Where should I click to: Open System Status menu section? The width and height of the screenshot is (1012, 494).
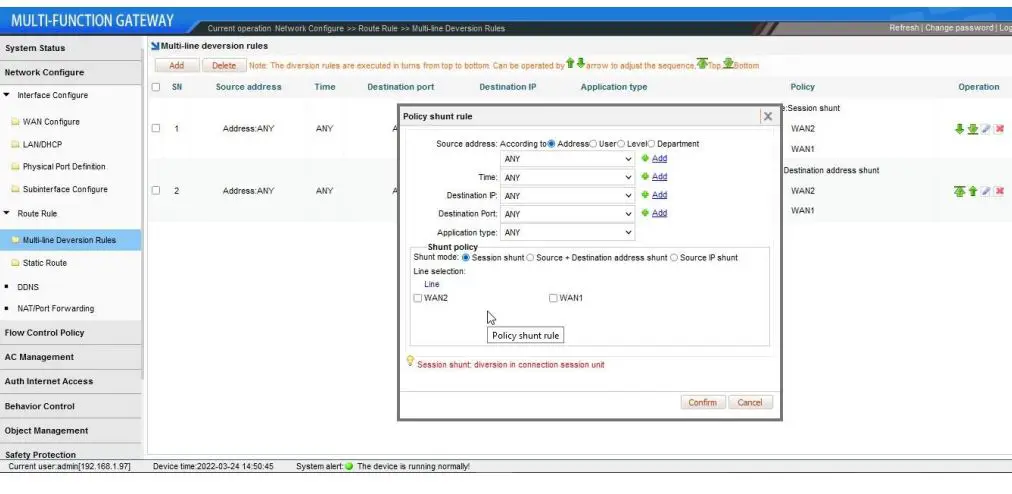70,48
